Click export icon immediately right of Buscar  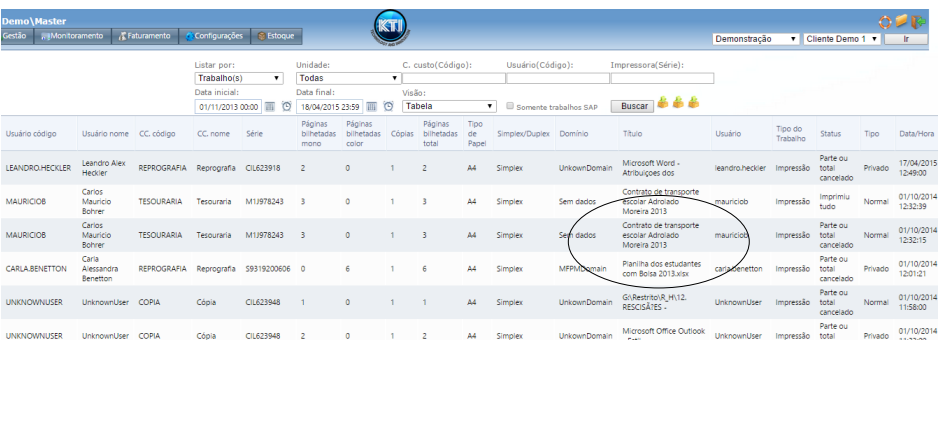663,102
